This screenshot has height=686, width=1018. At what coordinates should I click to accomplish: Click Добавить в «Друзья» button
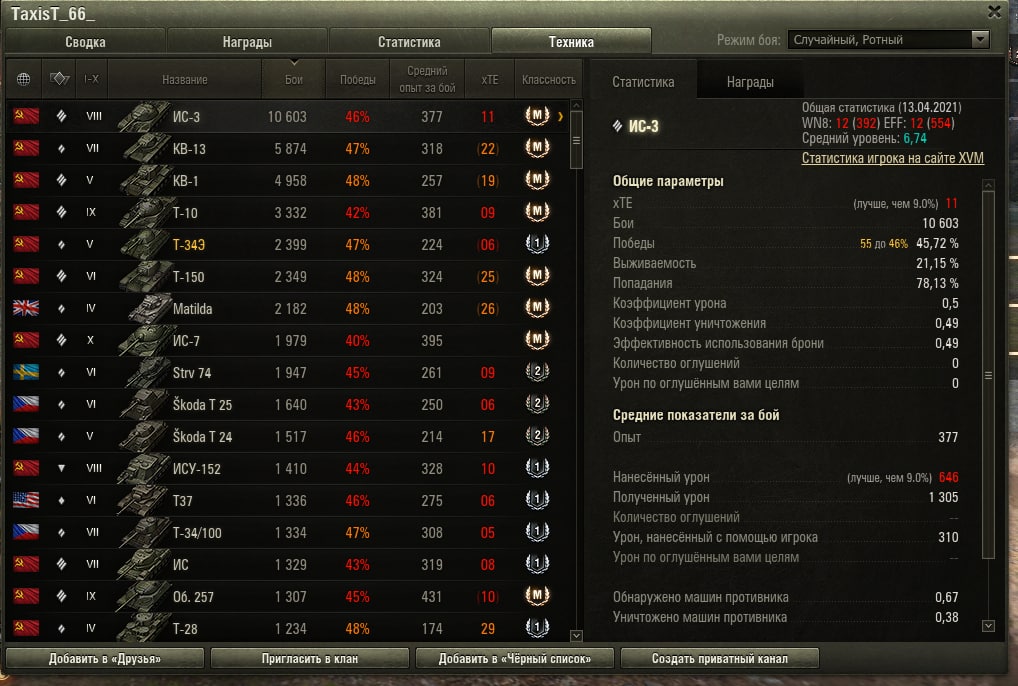coord(105,658)
